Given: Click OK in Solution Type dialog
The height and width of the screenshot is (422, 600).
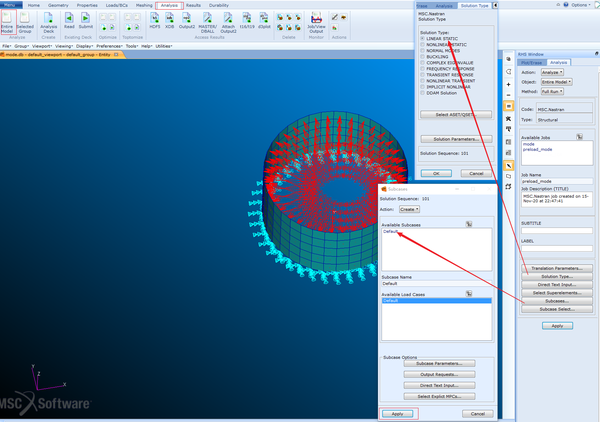Looking at the screenshot, I should point(436,173).
